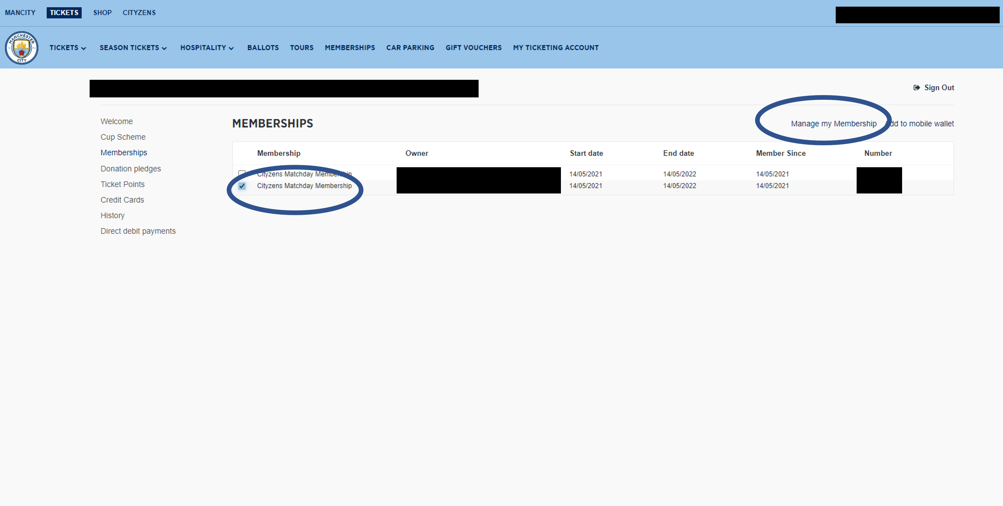
Task: Click the Manchester City crest logo
Action: (22, 48)
